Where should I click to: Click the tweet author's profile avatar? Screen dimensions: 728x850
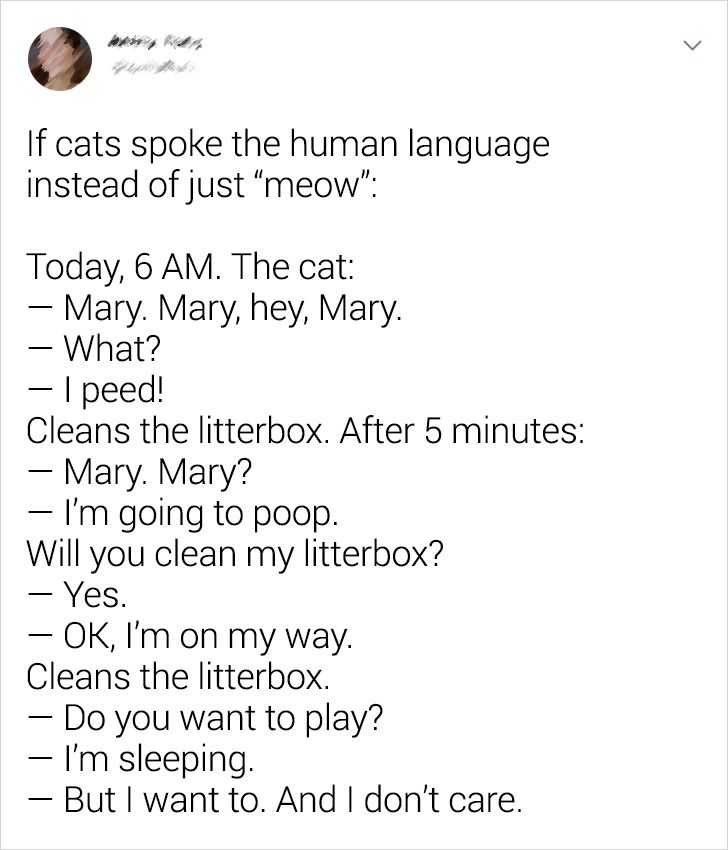[60, 56]
